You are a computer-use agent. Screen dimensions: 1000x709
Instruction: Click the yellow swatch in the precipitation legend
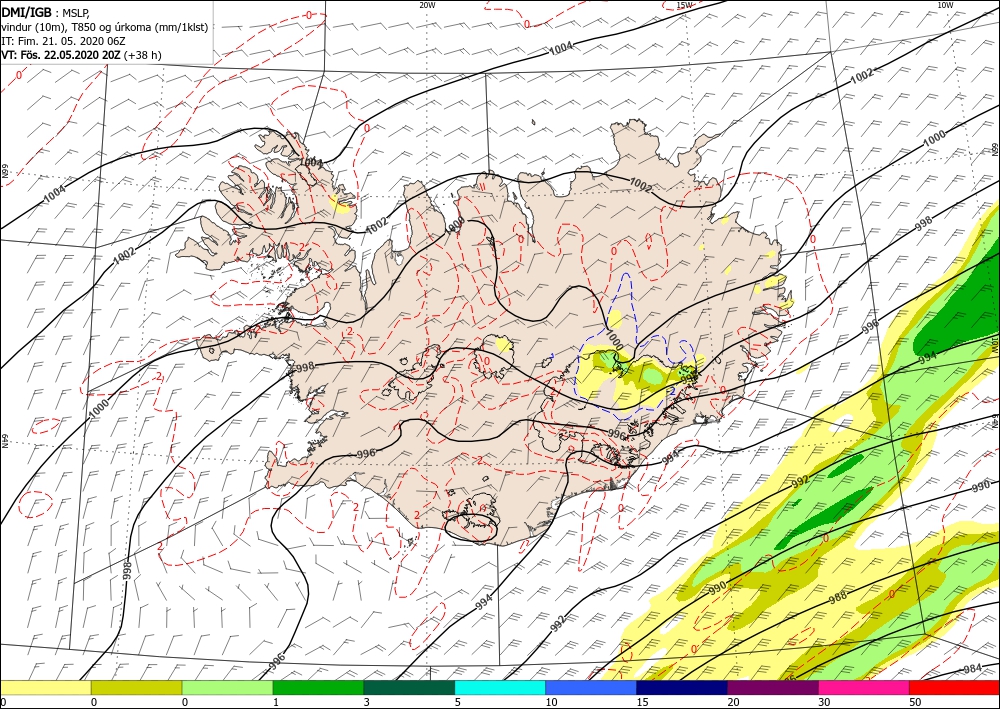(45, 688)
